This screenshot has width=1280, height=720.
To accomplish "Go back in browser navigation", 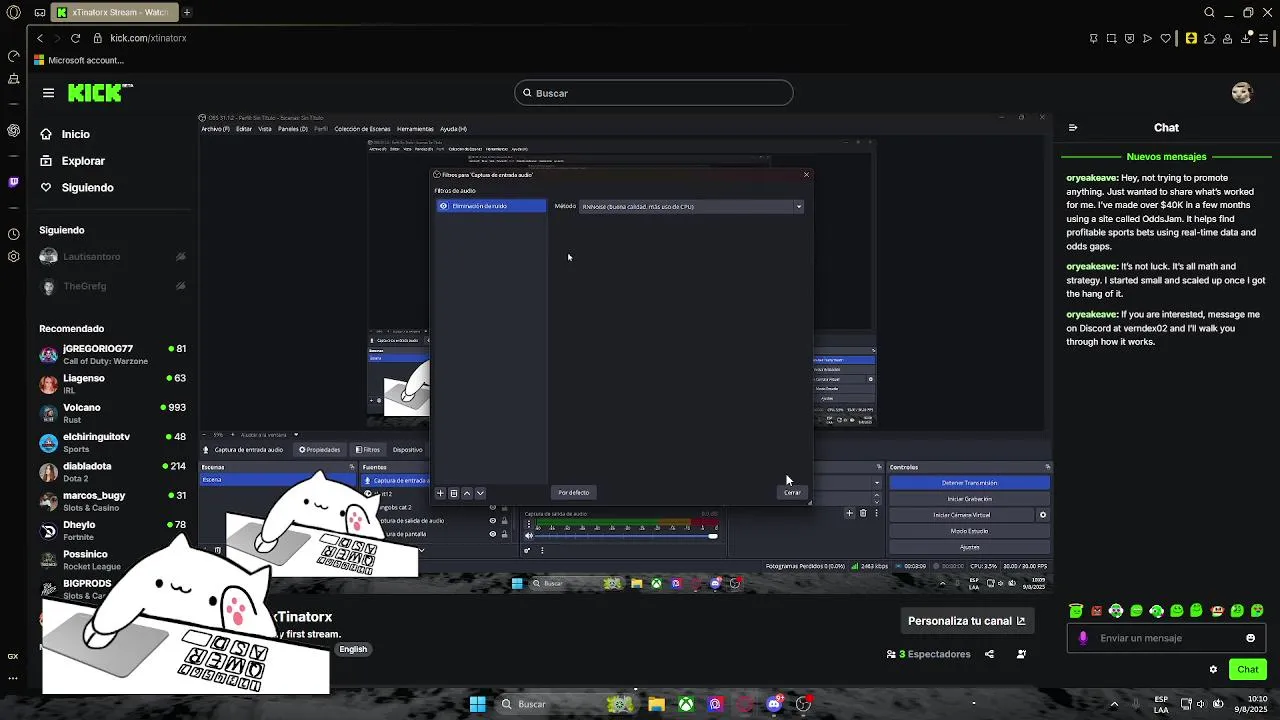I will coord(40,38).
